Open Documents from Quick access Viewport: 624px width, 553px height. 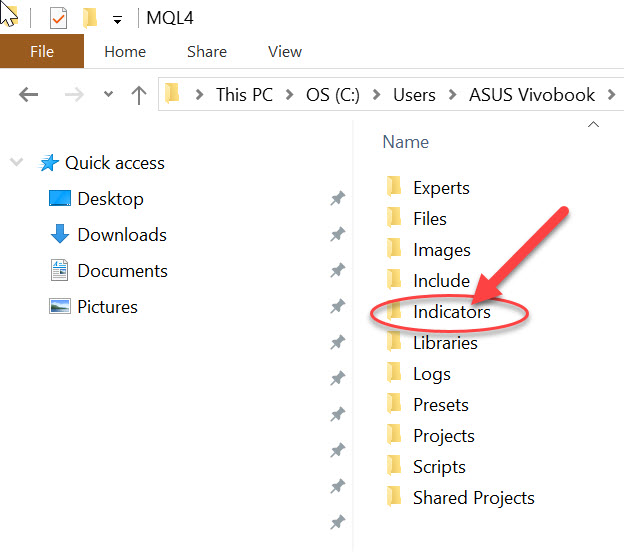coord(123,271)
